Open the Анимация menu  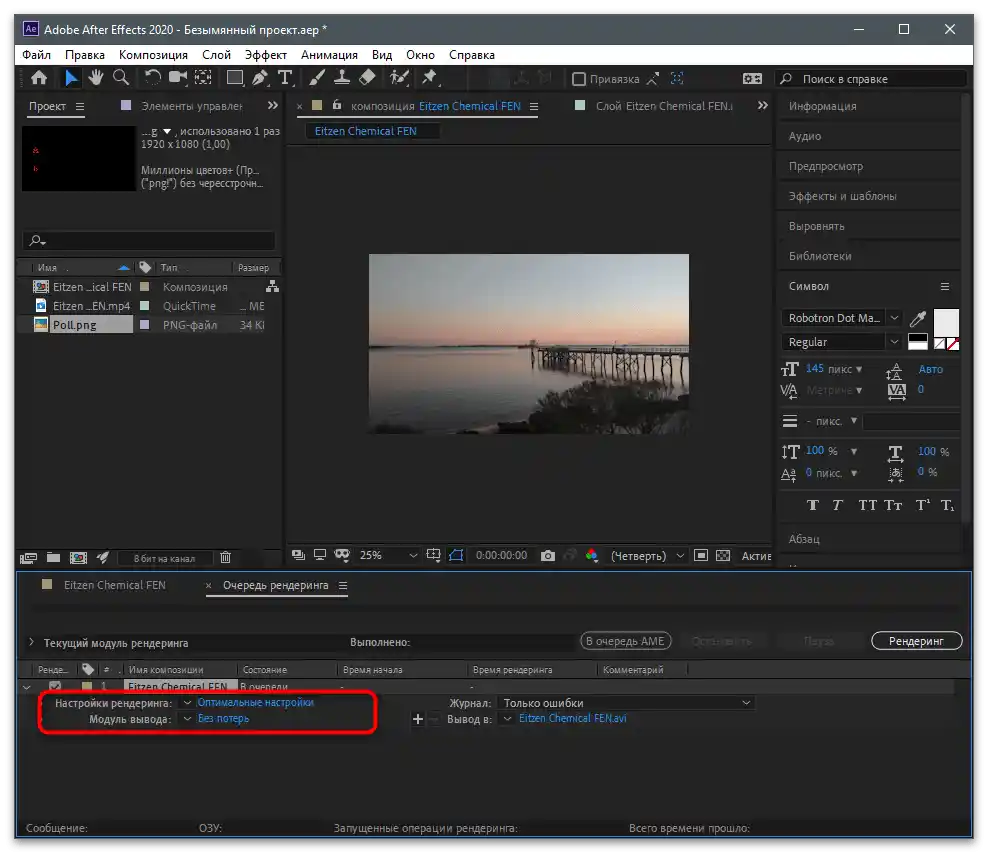(x=329, y=55)
